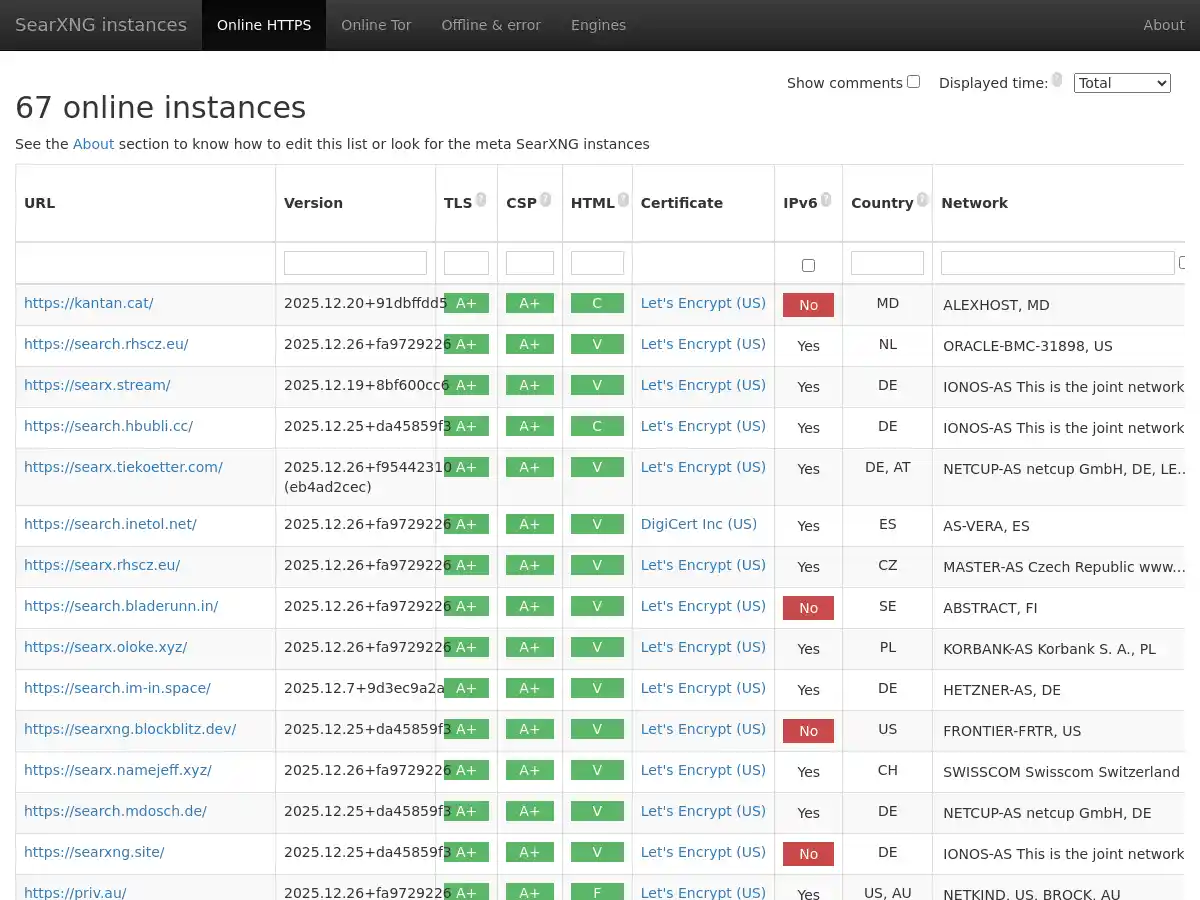Viewport: 1200px width, 900px height.
Task: Switch to the Online Tor tab
Action: [x=376, y=24]
